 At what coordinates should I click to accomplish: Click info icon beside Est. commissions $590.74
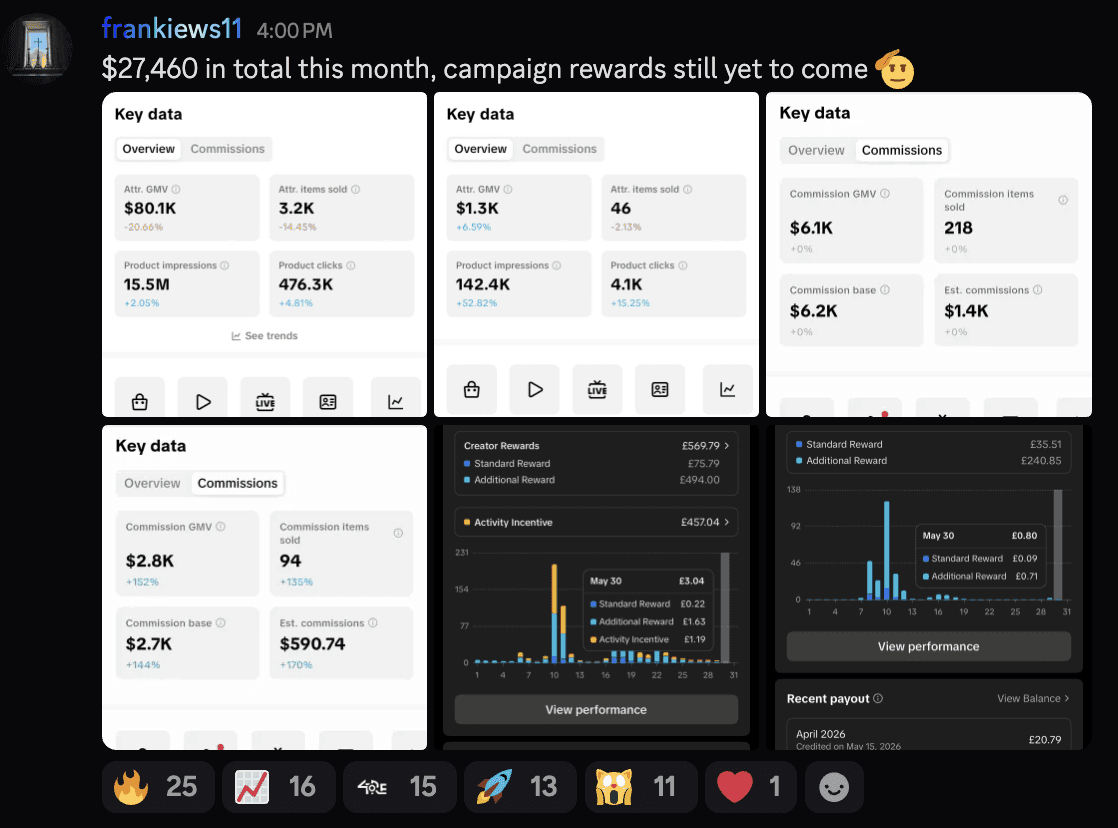tap(373, 623)
